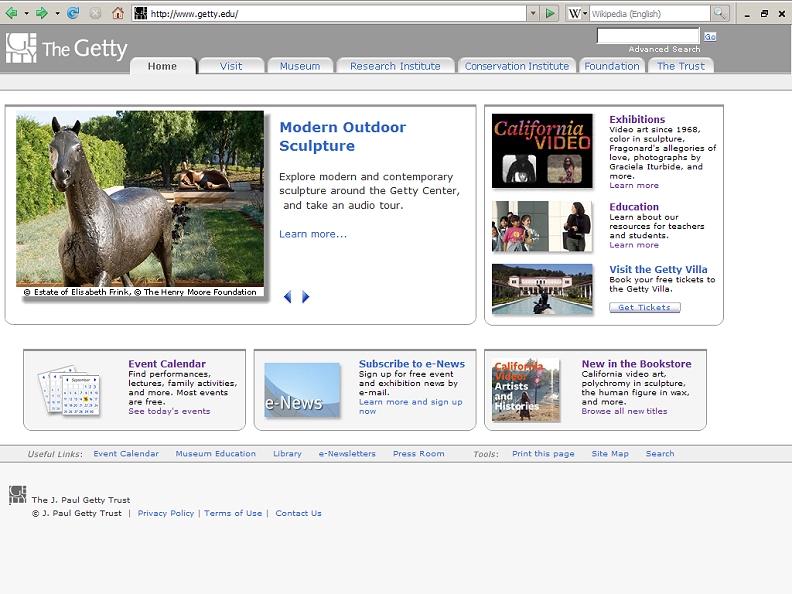Expand the address bar URL dropdown
Screen dimensions: 792x594
coord(533,14)
